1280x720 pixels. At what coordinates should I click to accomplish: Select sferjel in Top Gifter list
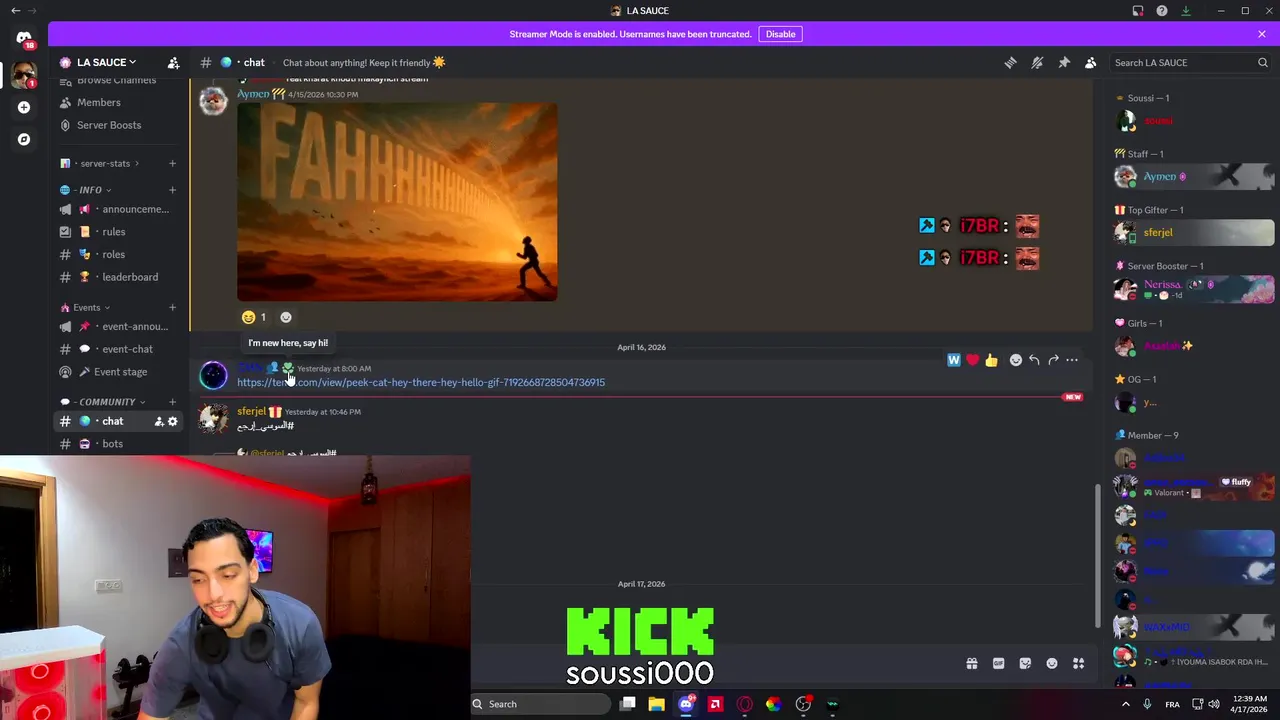point(1193,233)
